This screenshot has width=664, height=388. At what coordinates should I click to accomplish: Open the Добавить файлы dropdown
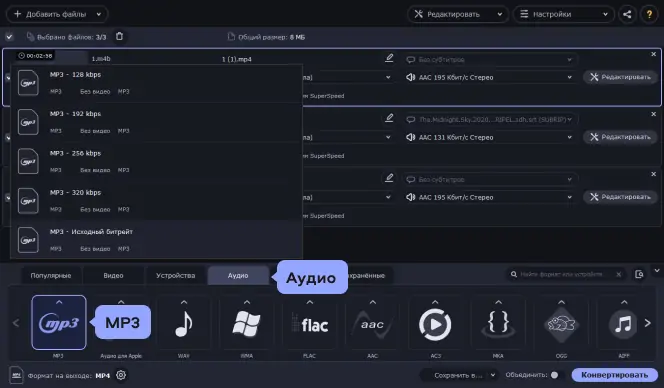coord(57,14)
